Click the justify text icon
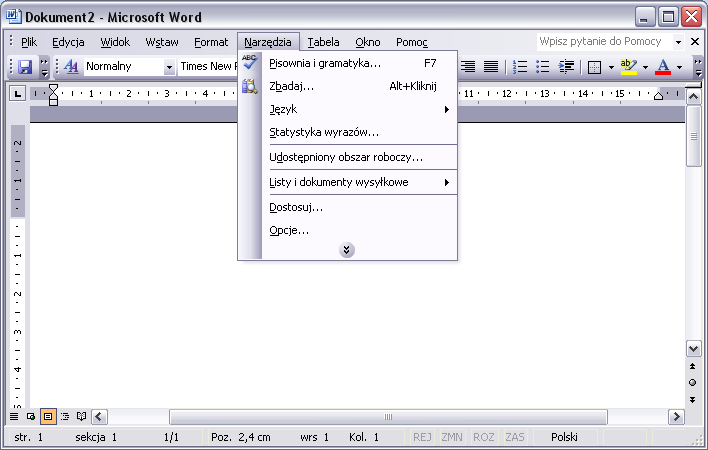Screen dimensions: 708x450 pyautogui.click(x=491, y=67)
